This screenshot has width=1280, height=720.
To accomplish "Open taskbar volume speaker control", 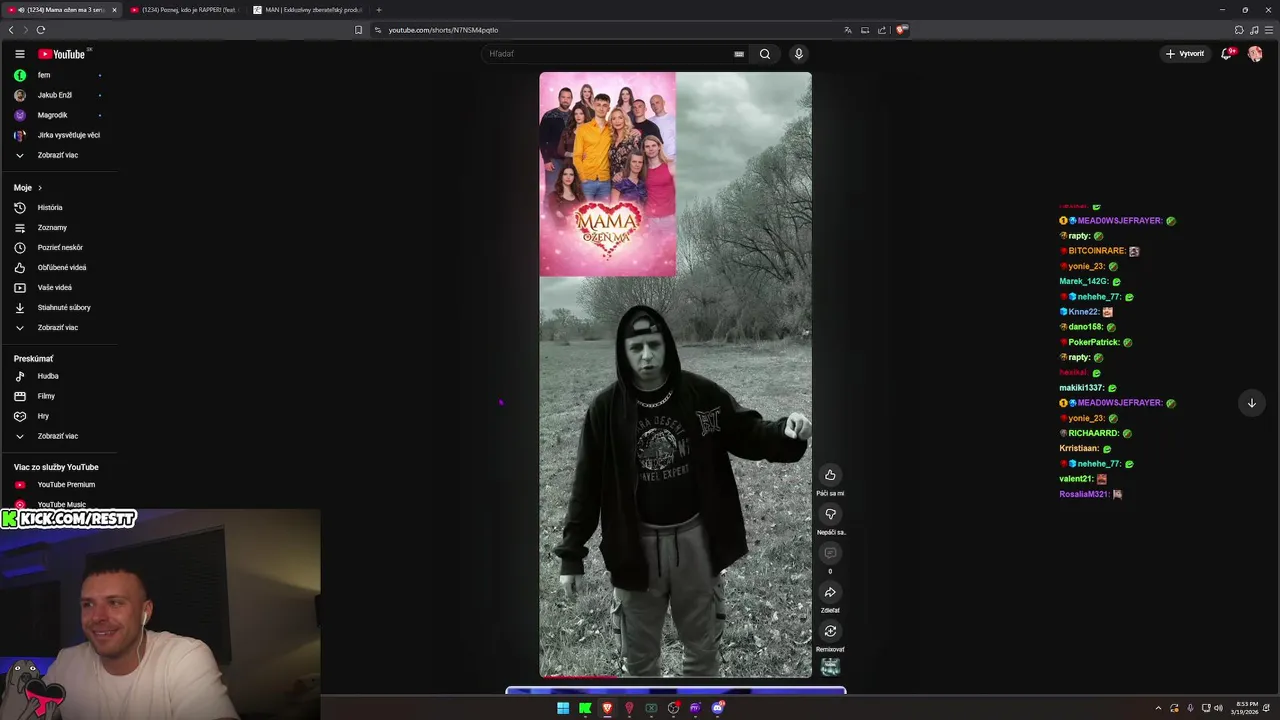I will 1218,708.
